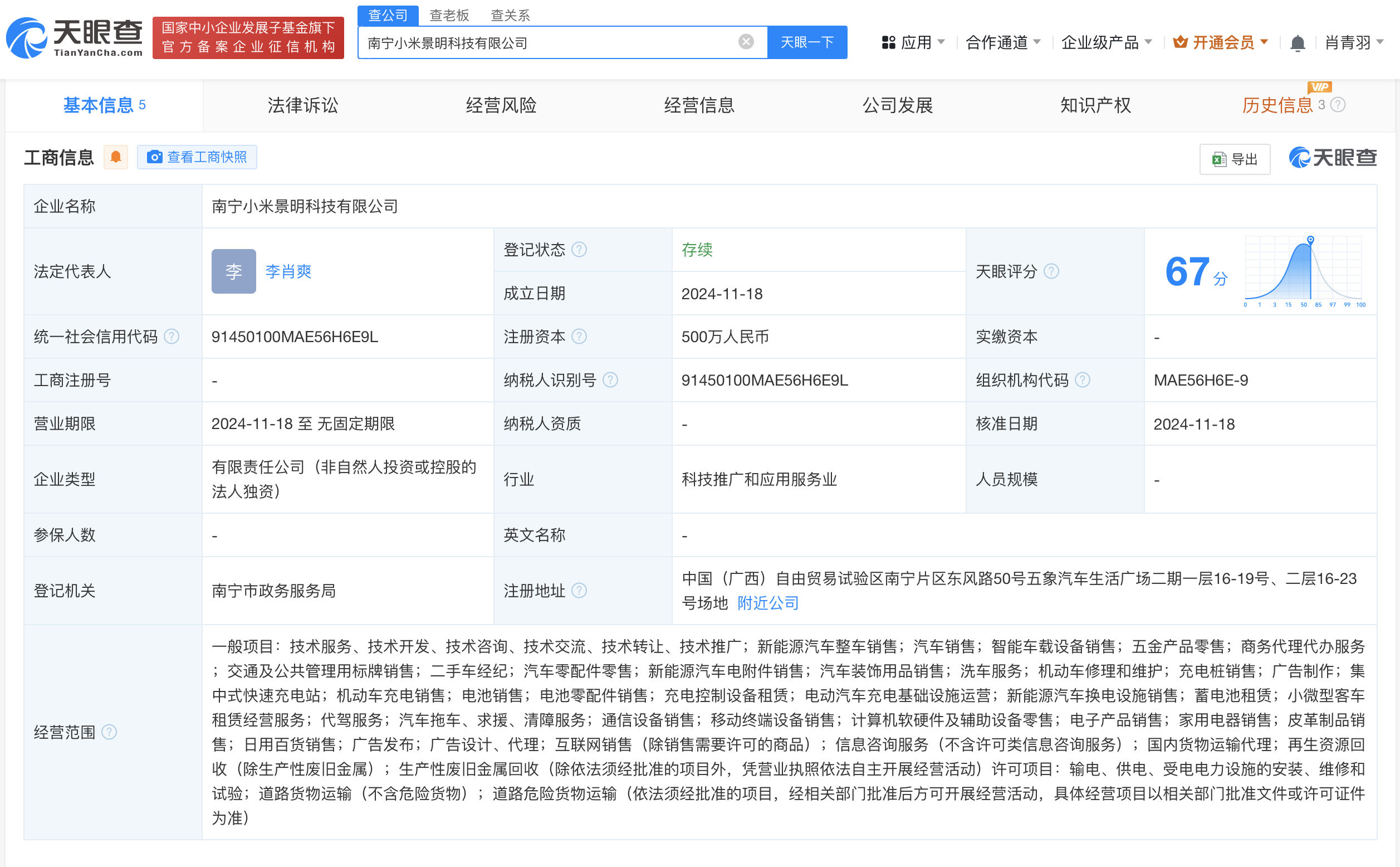
Task: Click the question mark beside 天眼评分
Action: (x=1051, y=272)
